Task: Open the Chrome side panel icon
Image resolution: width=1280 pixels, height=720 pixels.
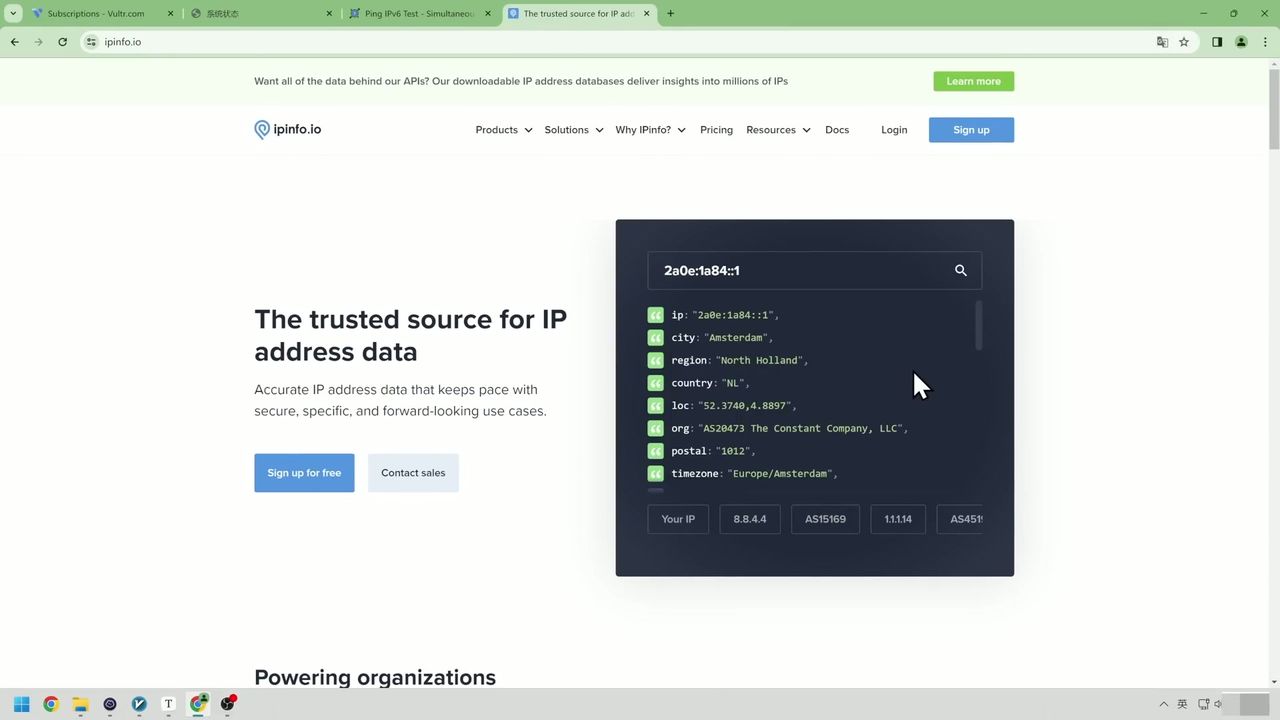Action: pos(1216,42)
